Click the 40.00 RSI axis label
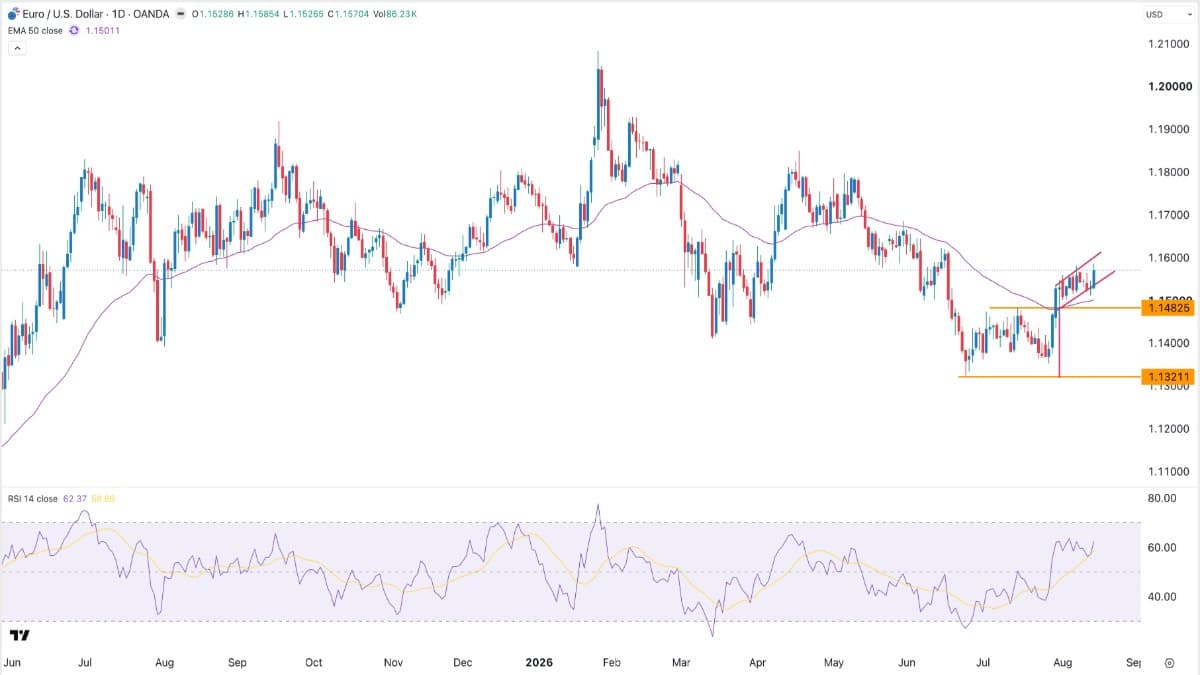The height and width of the screenshot is (675, 1200). (1161, 597)
